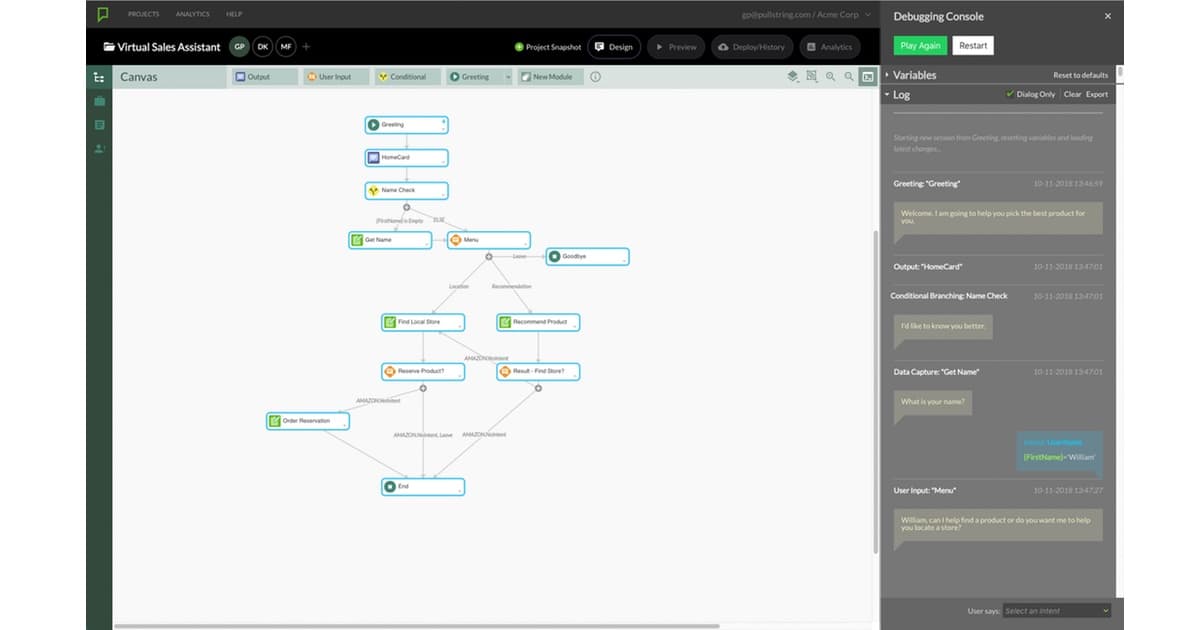The height and width of the screenshot is (630, 1200).
Task: Open the Greeting module dropdown arrow
Action: pyautogui.click(x=507, y=77)
